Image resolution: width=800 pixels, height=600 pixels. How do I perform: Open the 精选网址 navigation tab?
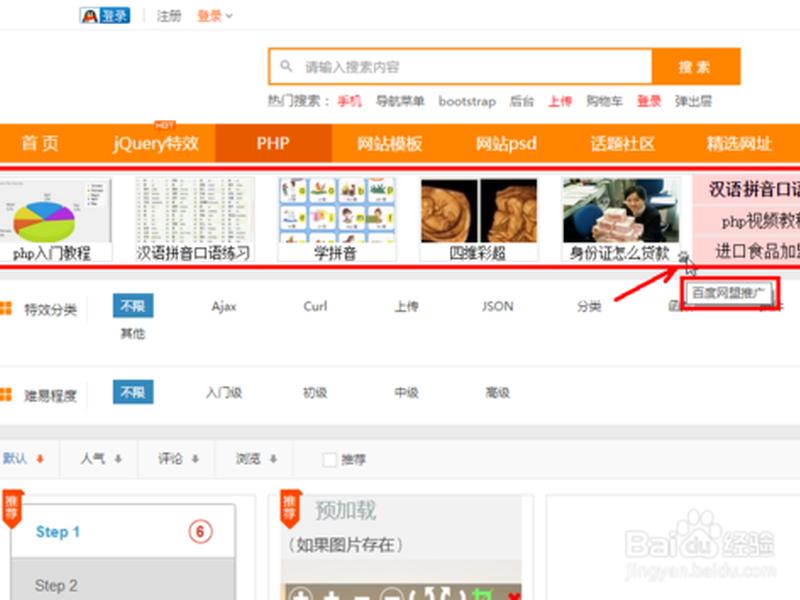[739, 143]
